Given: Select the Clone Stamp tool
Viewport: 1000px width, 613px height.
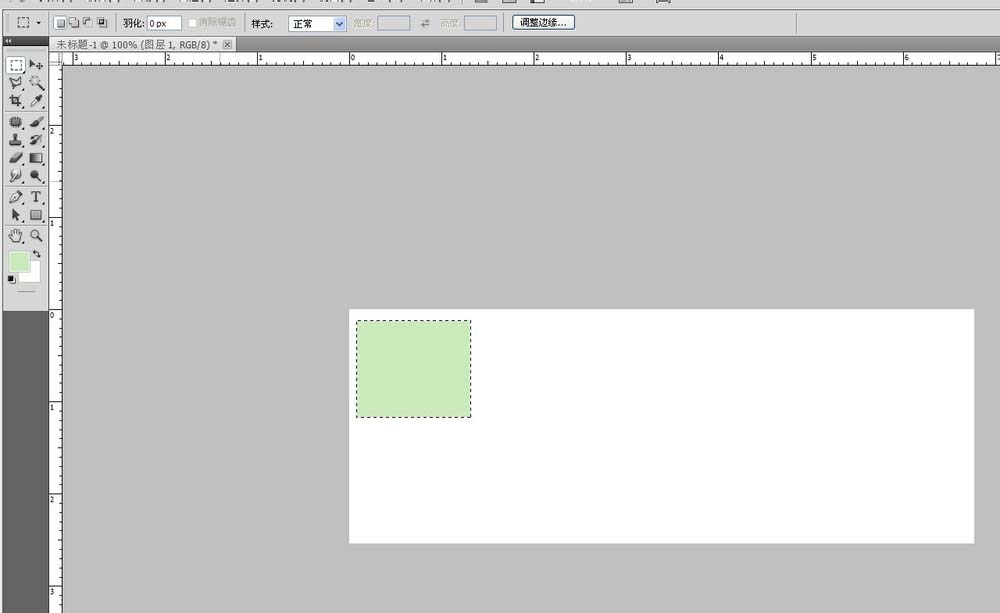Looking at the screenshot, I should 13,140.
